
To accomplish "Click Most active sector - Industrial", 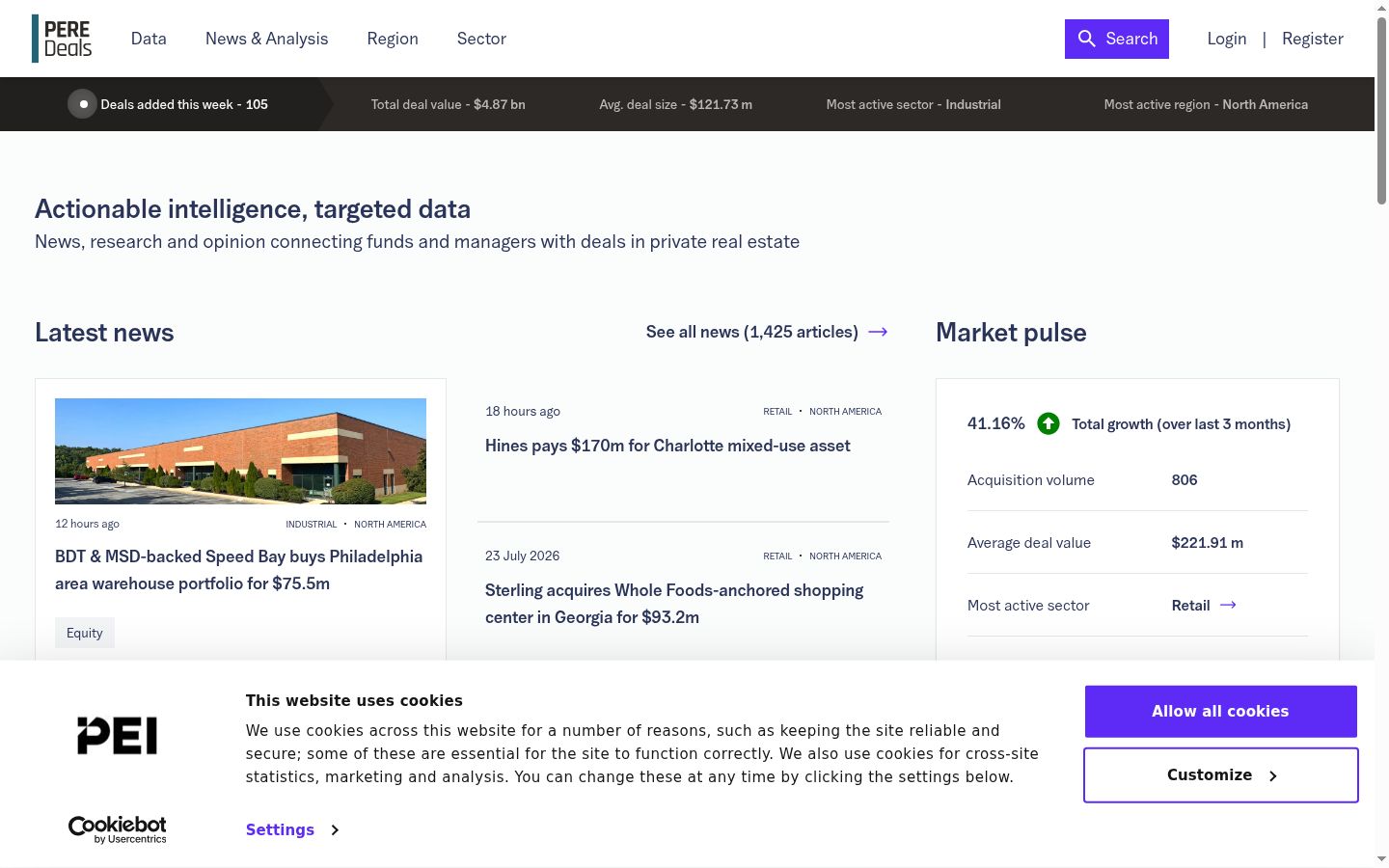I will 913,104.
